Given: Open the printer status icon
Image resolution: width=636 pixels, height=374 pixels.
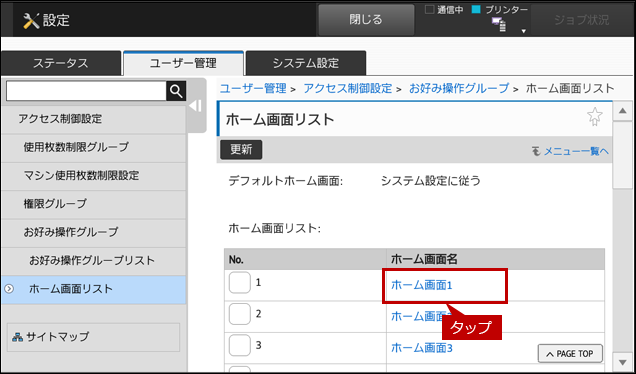Looking at the screenshot, I should coord(499,25).
